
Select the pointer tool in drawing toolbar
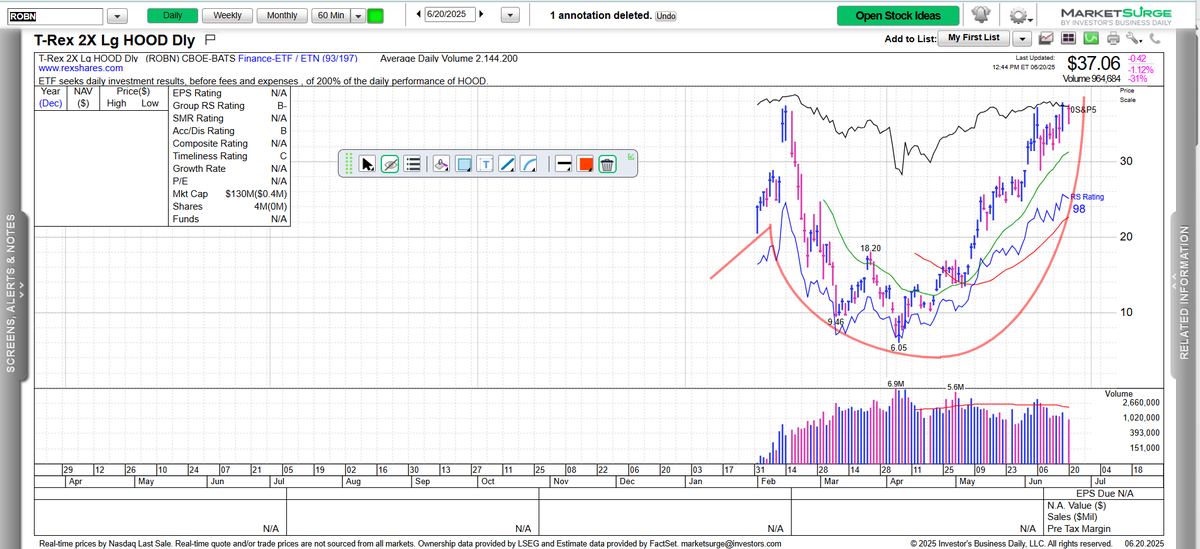368,164
